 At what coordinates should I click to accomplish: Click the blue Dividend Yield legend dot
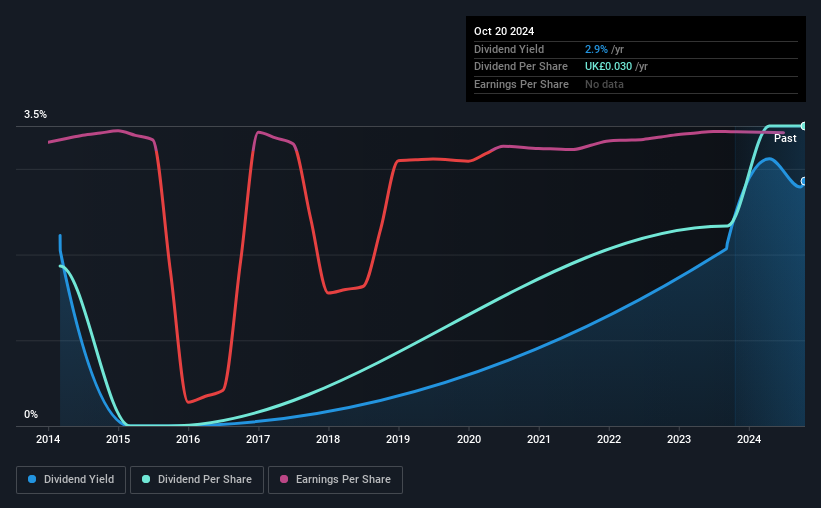(32, 479)
